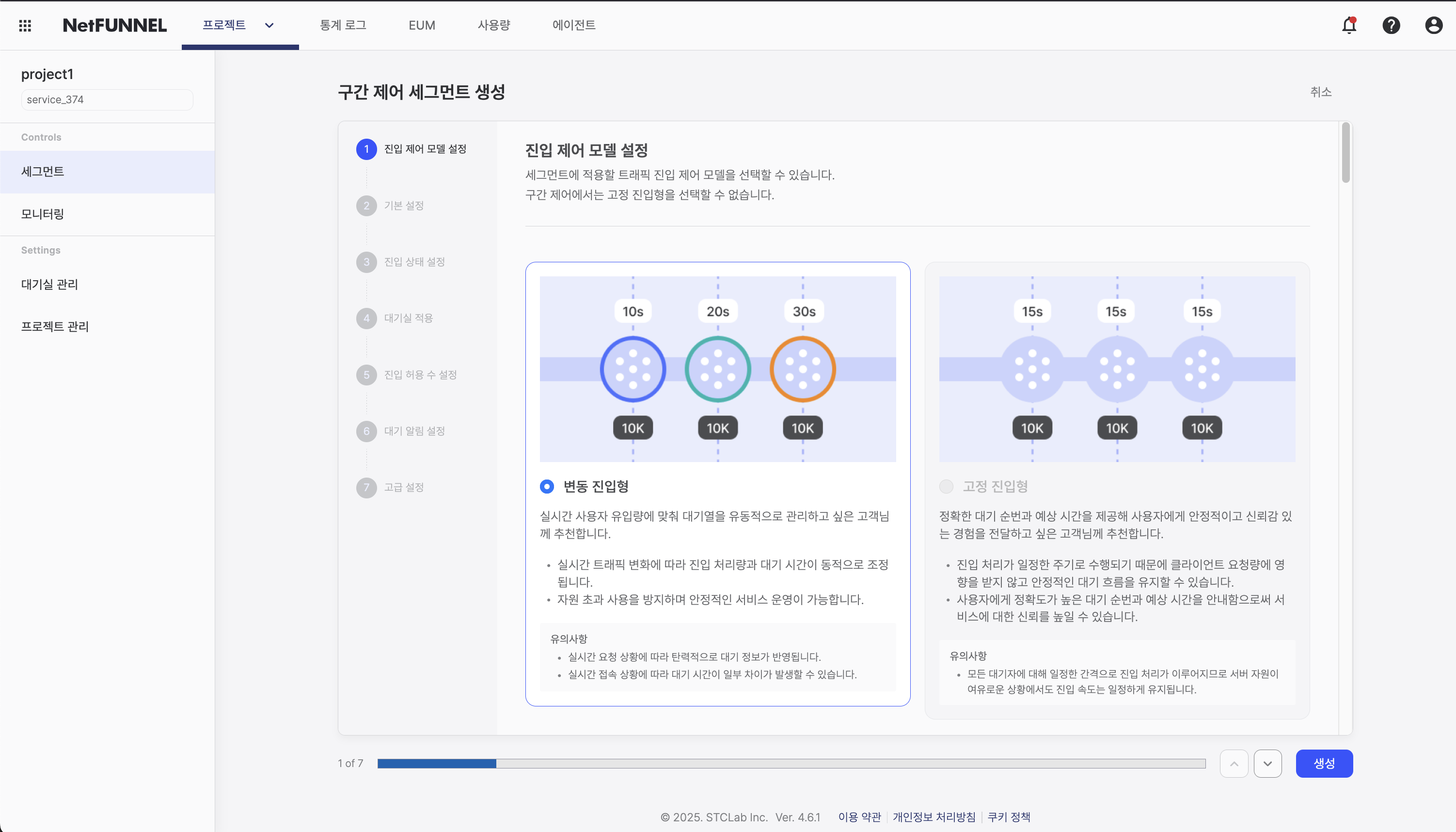Open the 통계 로그 menu
1456x832 pixels.
343,25
